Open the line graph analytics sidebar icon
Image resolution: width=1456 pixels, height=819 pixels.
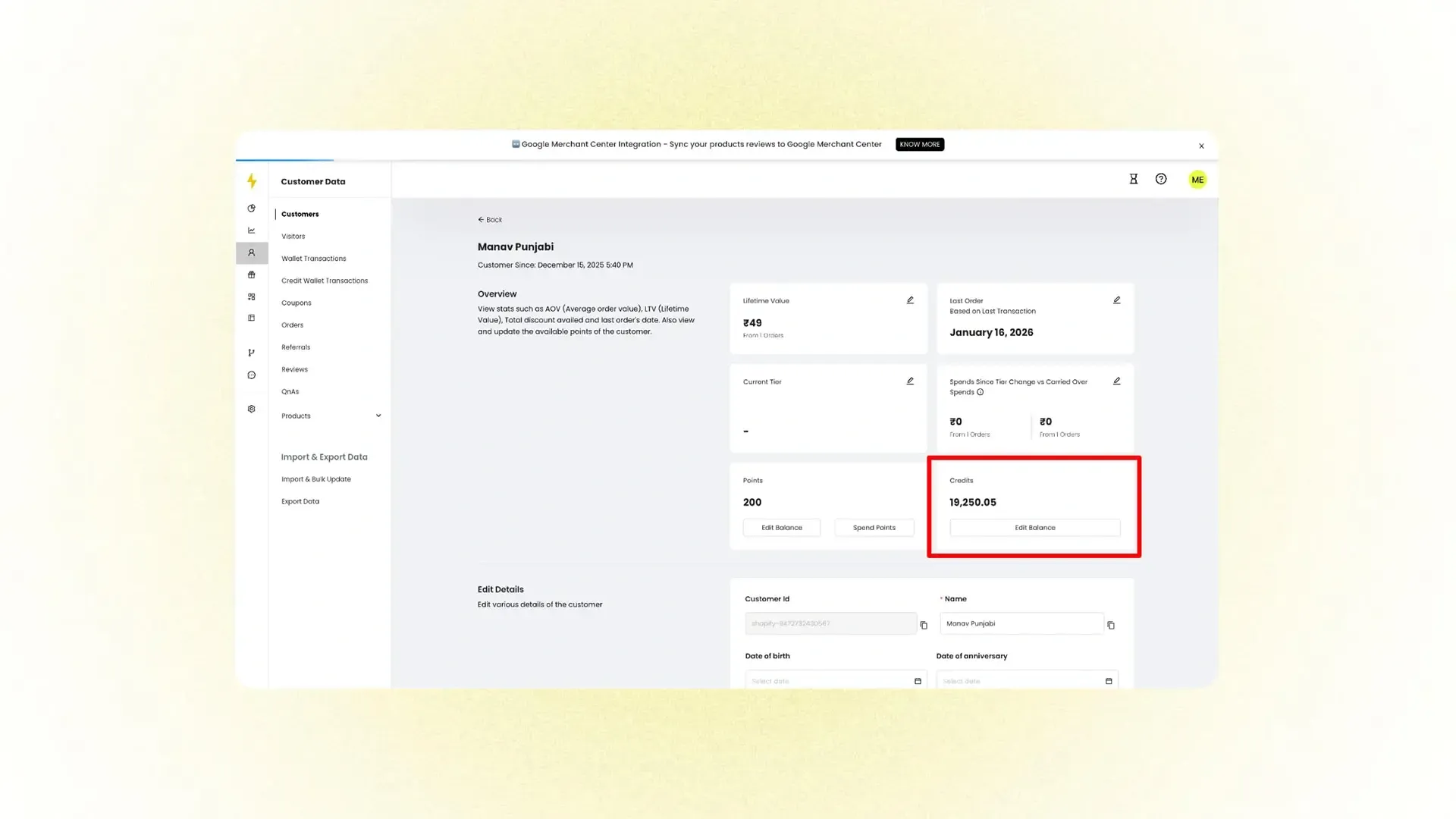pos(251,231)
